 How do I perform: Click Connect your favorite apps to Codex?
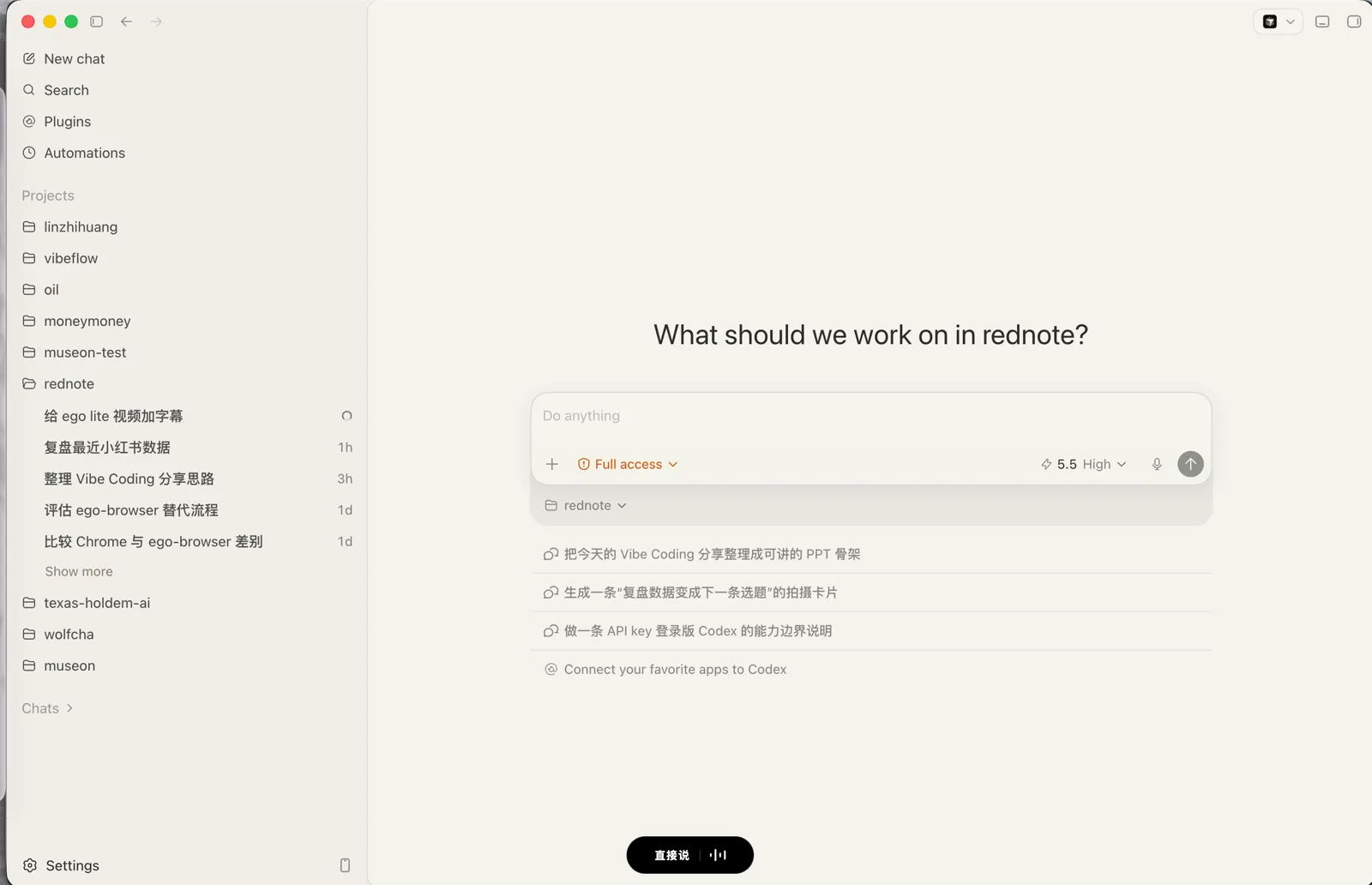[871, 669]
